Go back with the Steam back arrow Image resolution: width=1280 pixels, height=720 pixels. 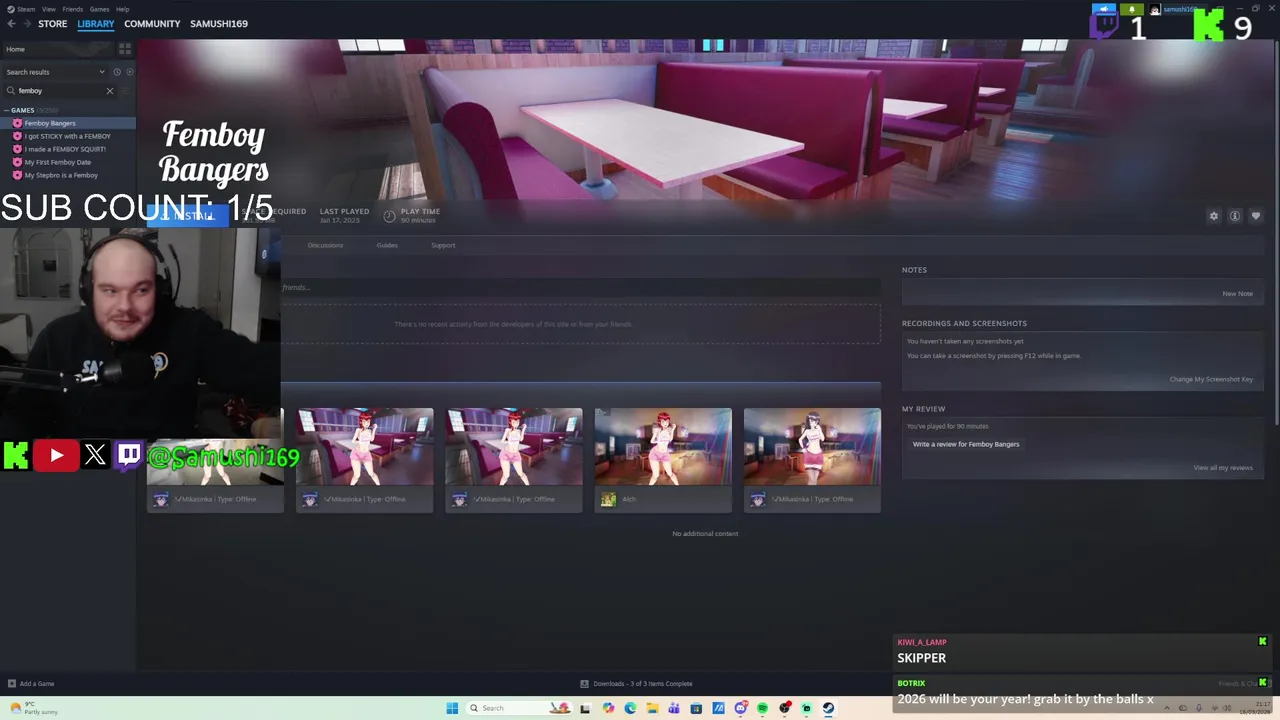coord(11,24)
